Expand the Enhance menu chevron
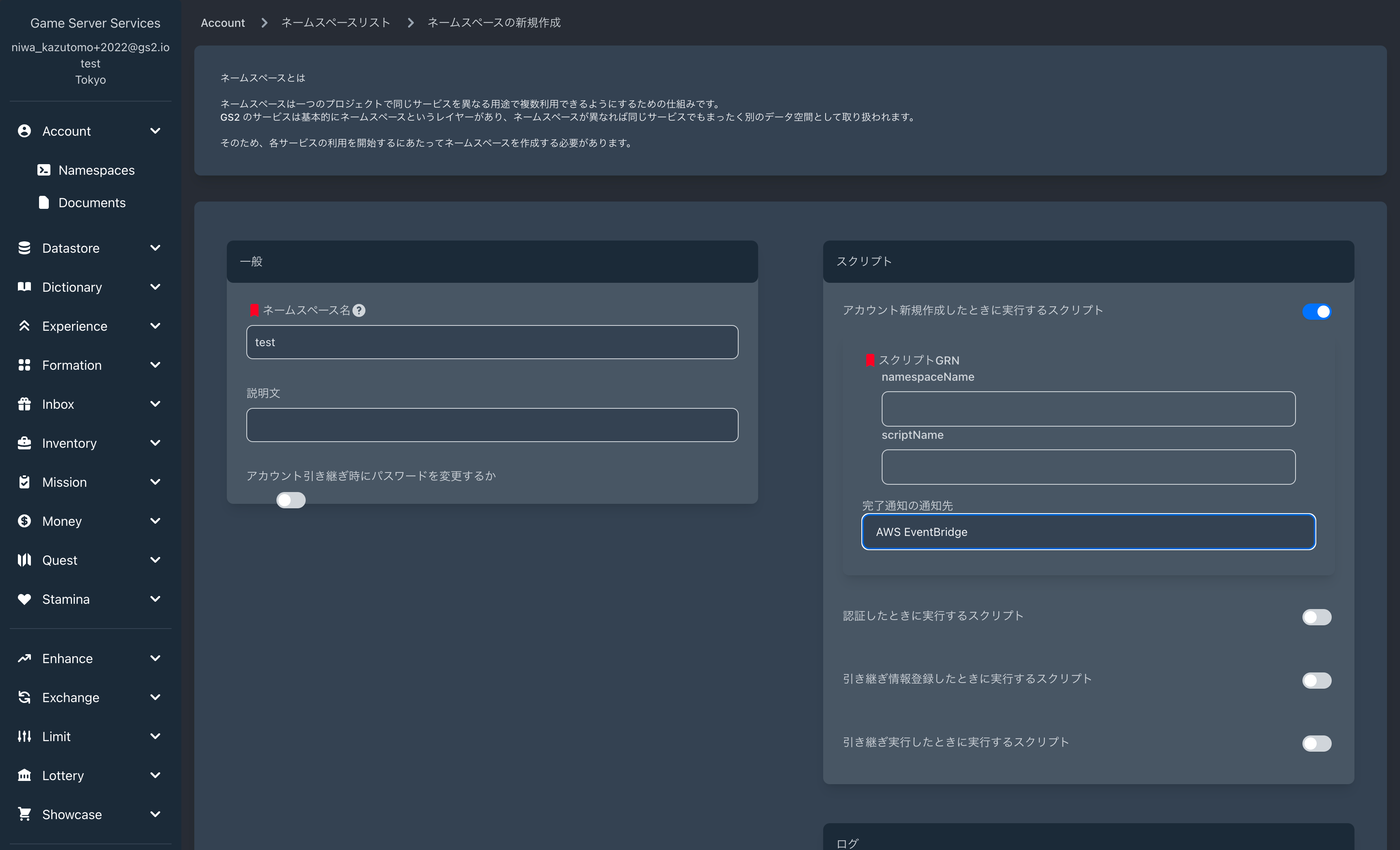The width and height of the screenshot is (1400, 850). pyautogui.click(x=155, y=659)
